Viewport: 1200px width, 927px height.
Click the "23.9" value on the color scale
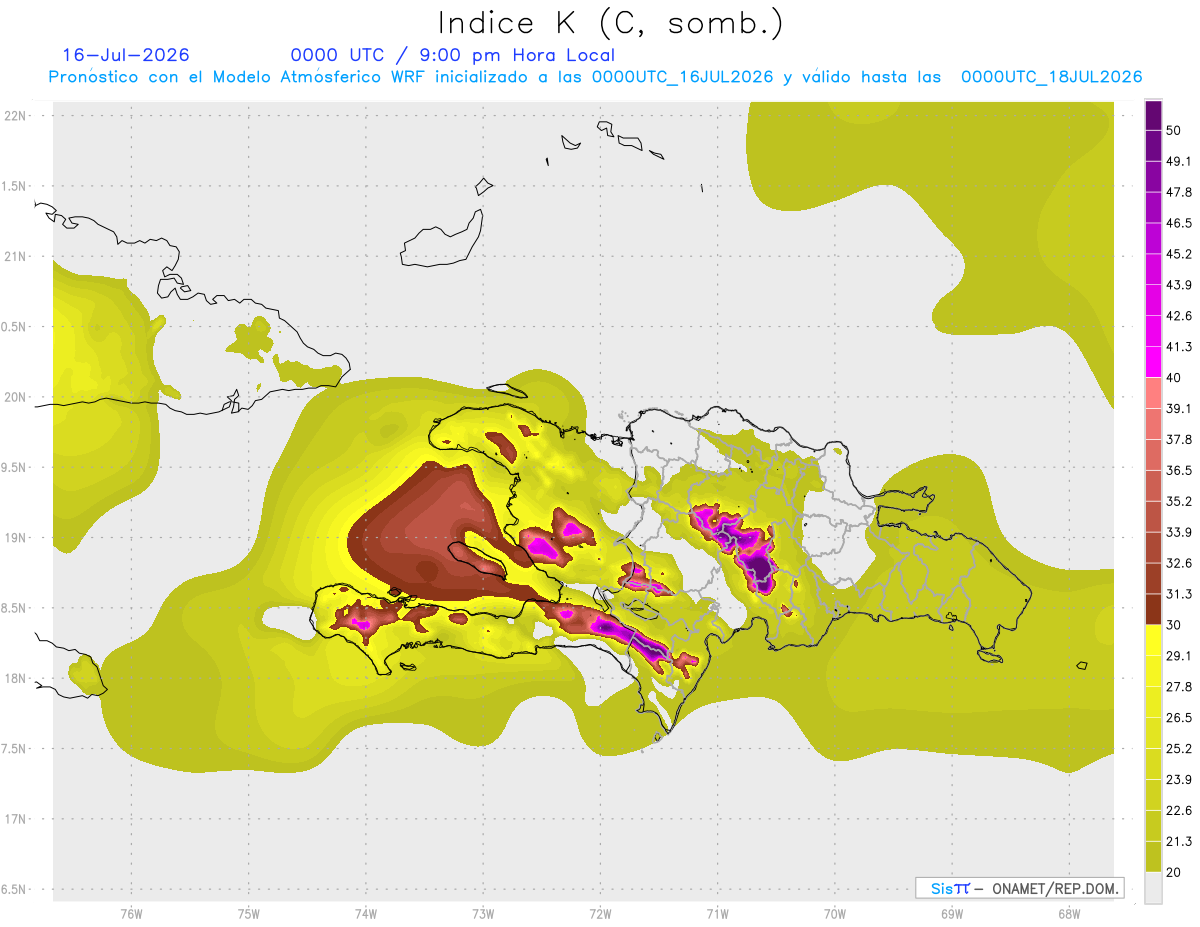click(1179, 779)
